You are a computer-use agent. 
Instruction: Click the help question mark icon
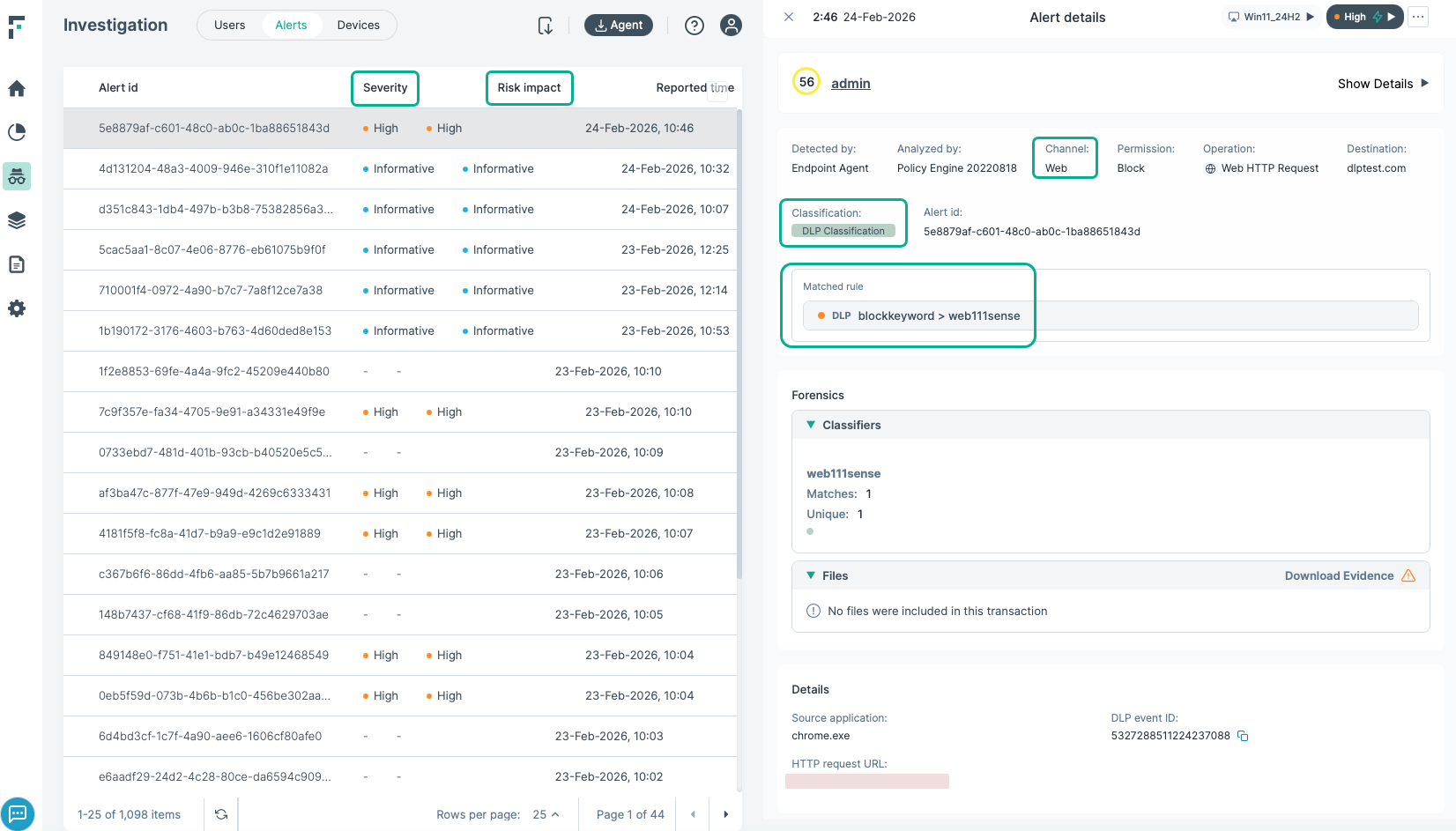click(695, 26)
